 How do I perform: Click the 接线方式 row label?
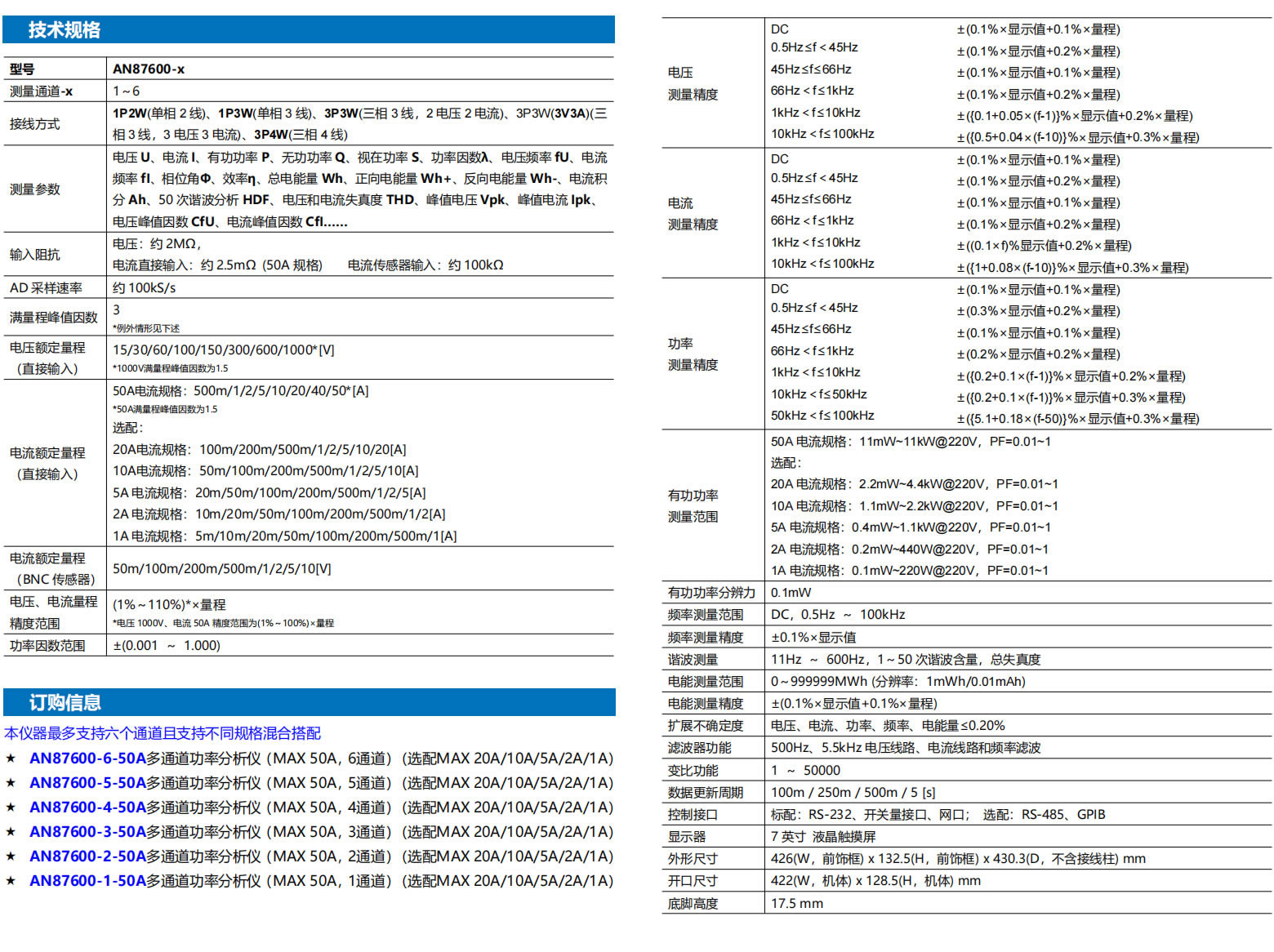coord(34,124)
